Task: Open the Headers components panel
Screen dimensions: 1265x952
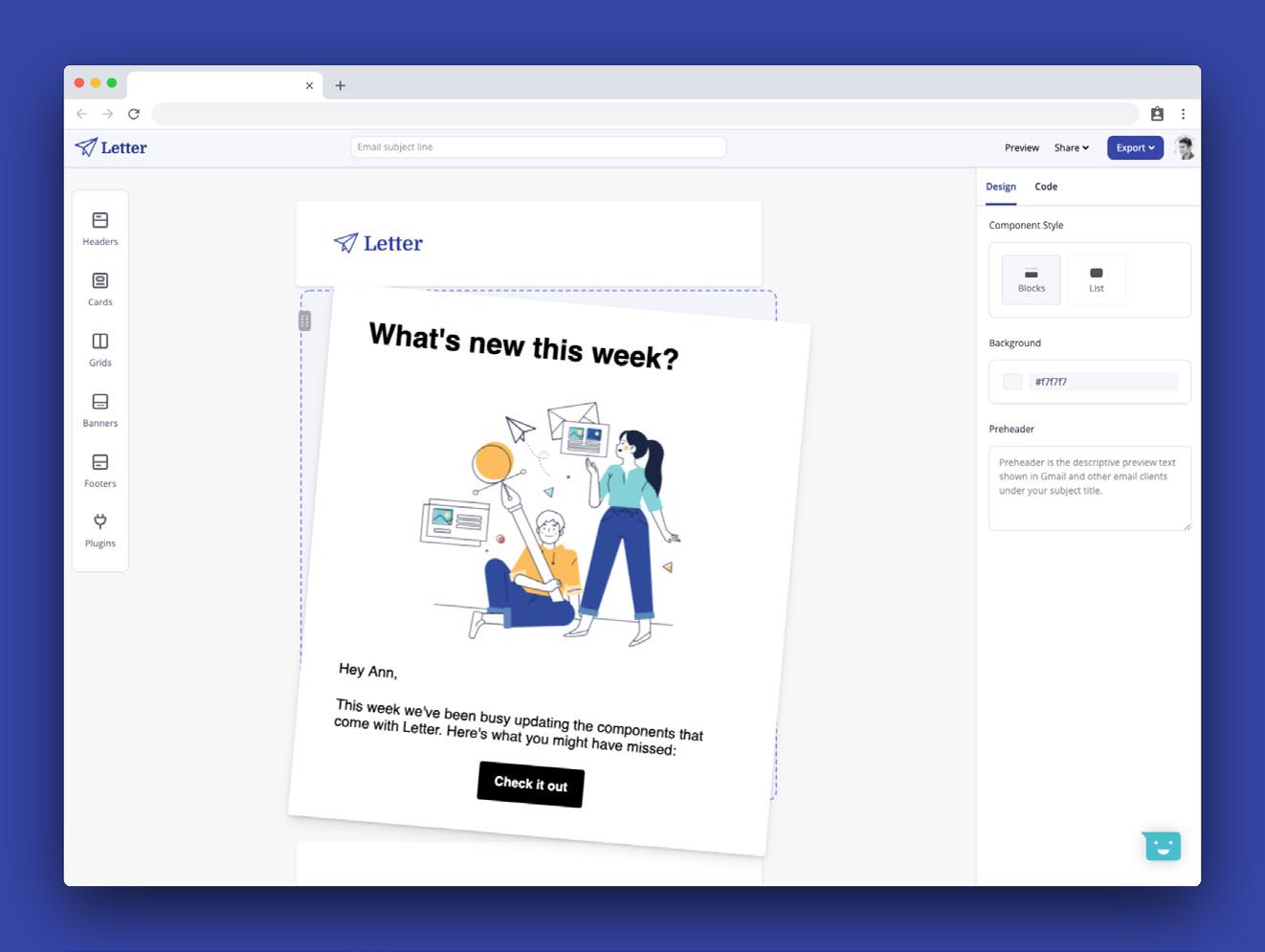Action: tap(100, 229)
